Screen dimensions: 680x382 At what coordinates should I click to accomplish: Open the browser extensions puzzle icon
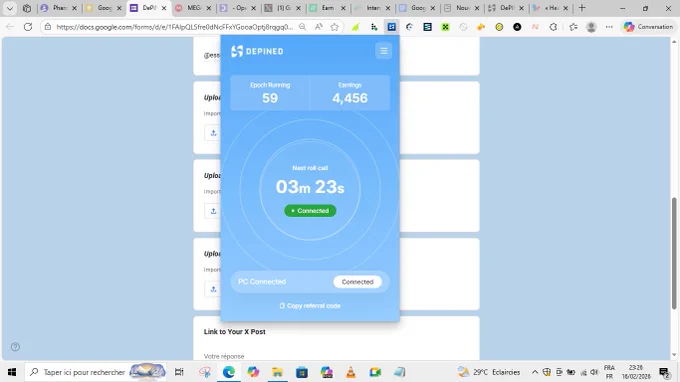pos(553,27)
